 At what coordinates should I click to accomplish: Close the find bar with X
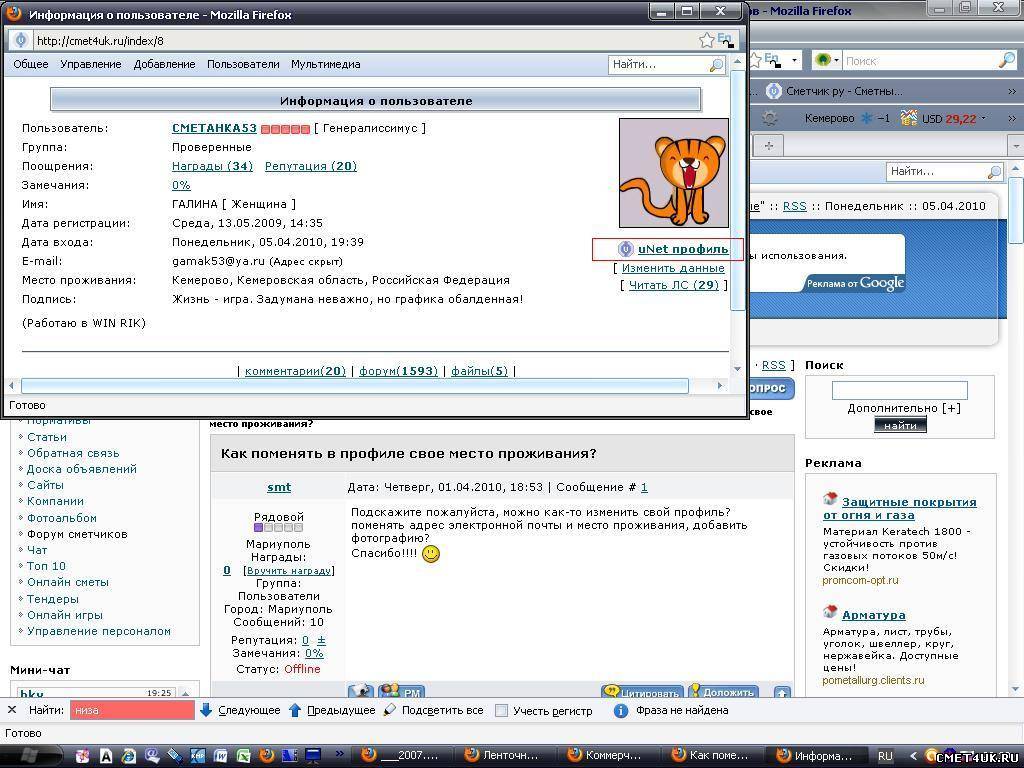[12, 710]
